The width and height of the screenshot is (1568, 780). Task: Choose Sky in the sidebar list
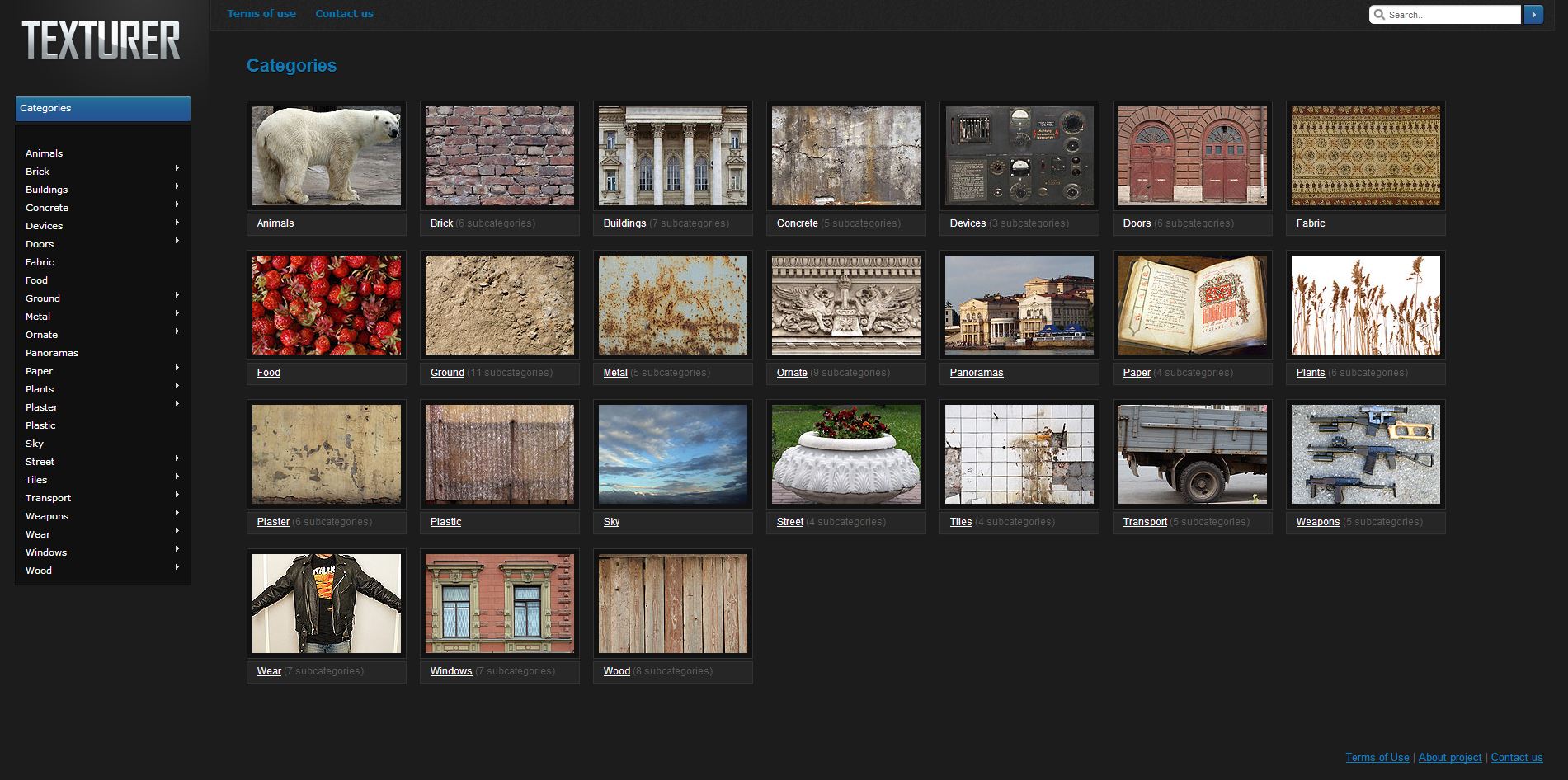point(35,444)
